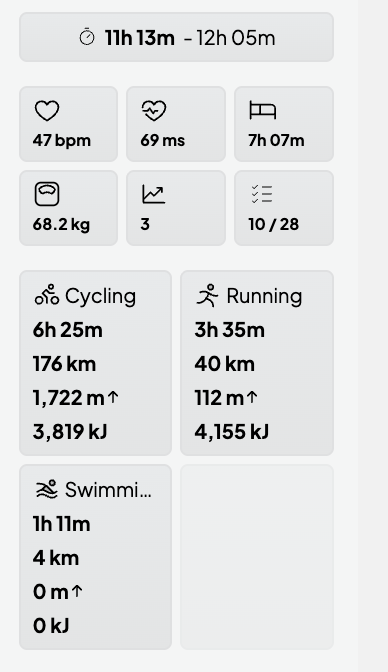Image resolution: width=388 pixels, height=672 pixels.
Task: Select the 68.2 kg weight value
Action: [61, 225]
